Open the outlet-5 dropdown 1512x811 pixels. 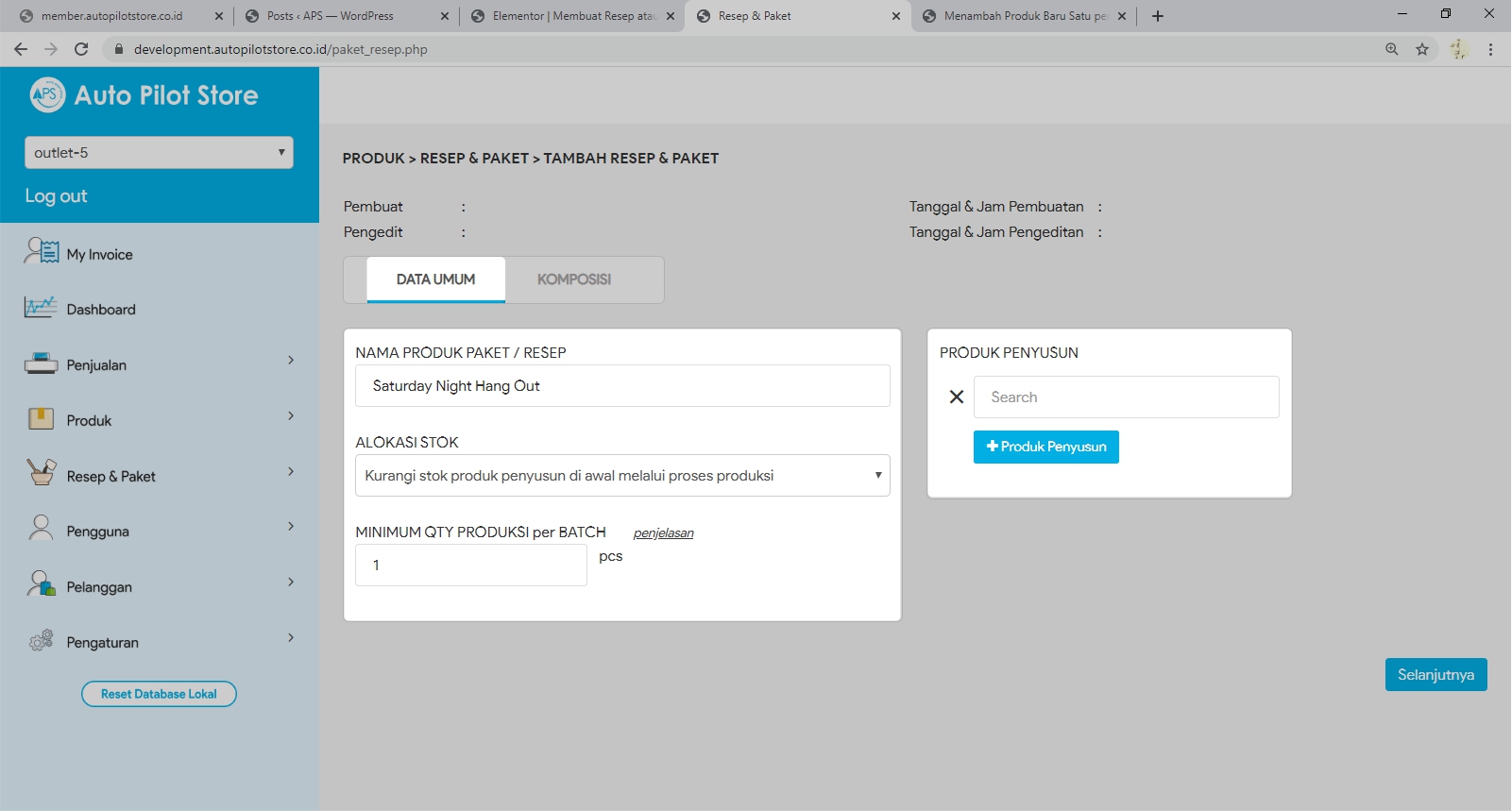[x=159, y=153]
